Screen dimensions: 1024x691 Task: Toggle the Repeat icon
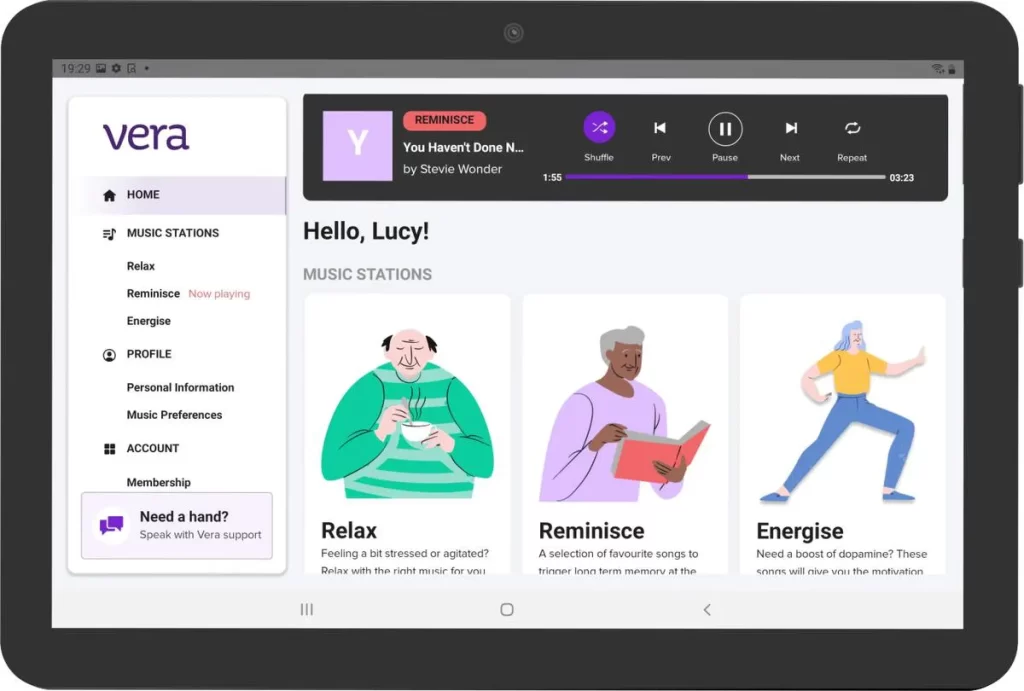pyautogui.click(x=852, y=128)
